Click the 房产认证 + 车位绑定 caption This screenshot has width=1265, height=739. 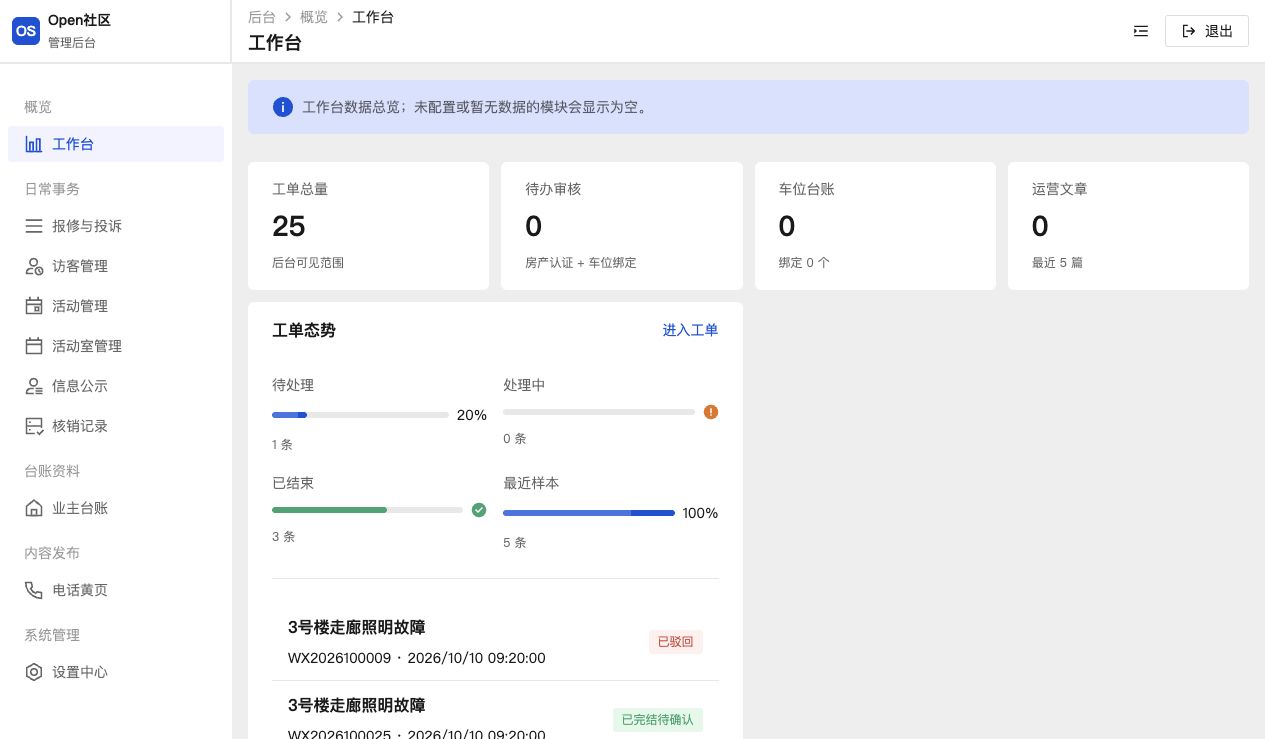581,263
